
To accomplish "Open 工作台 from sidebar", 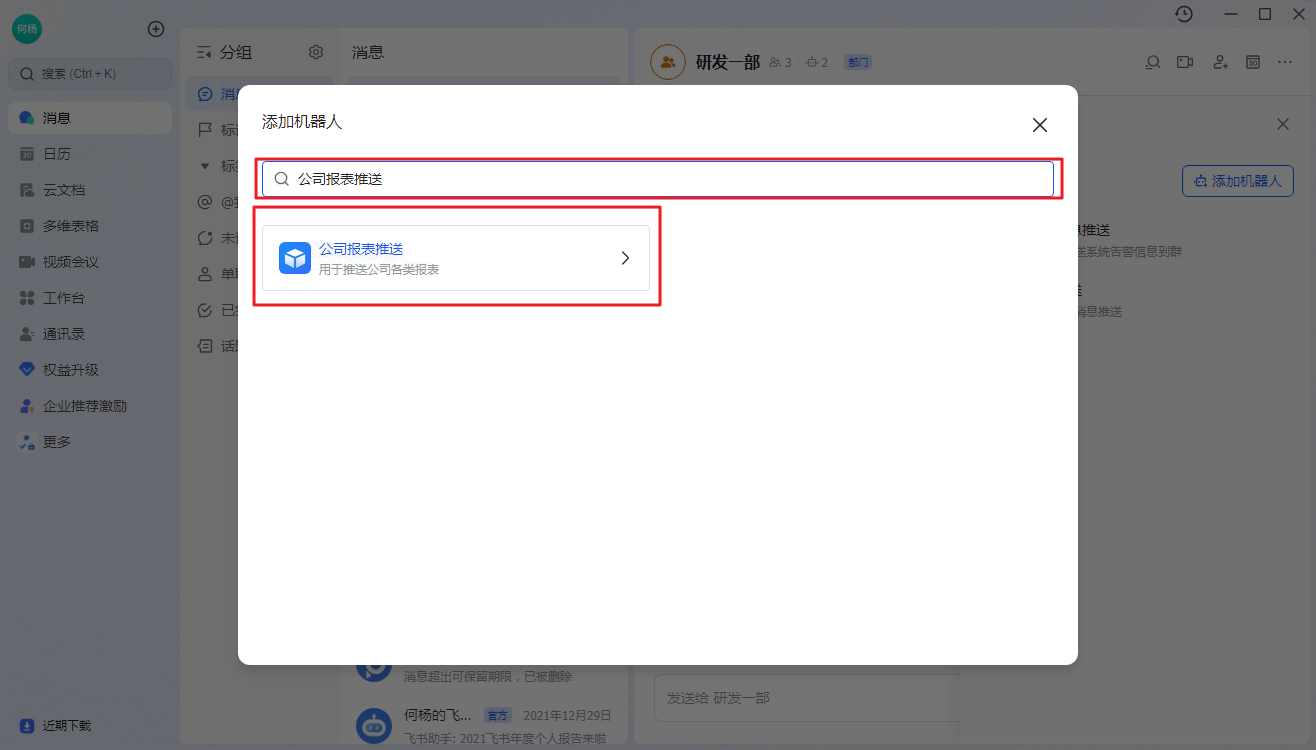I will pos(63,298).
